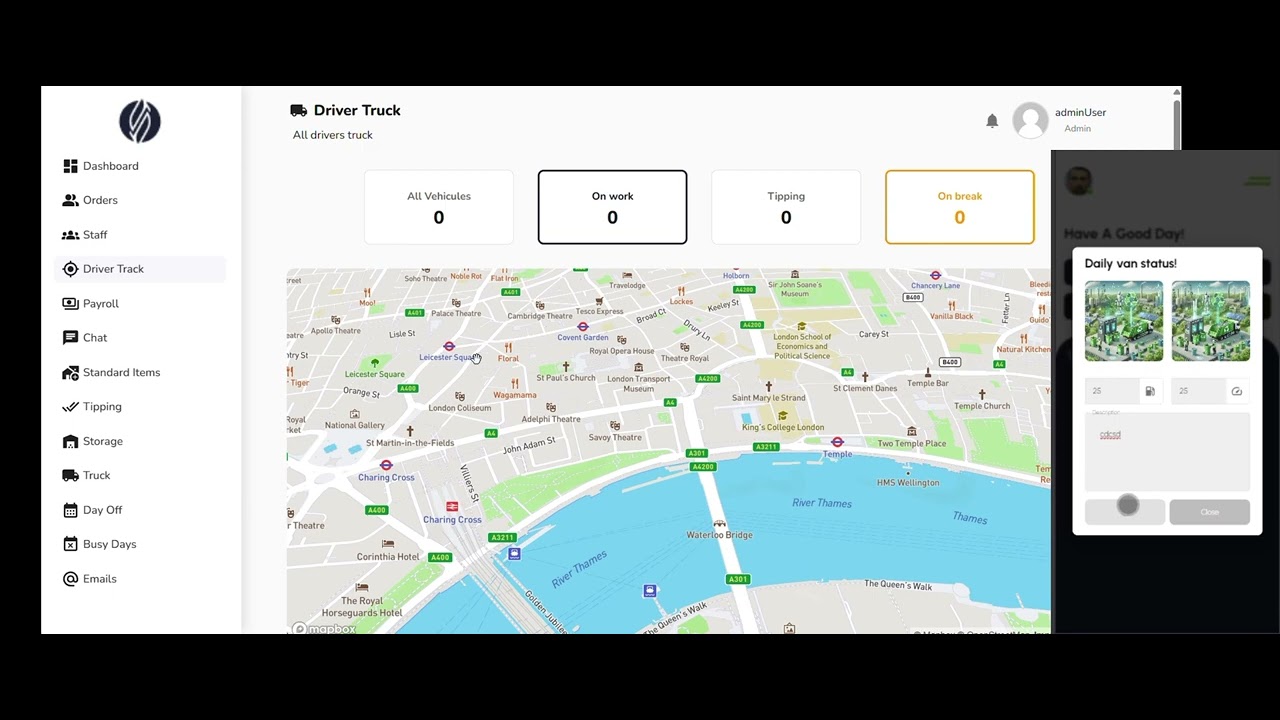
Task: Select the Tipping status card
Action: click(786, 207)
